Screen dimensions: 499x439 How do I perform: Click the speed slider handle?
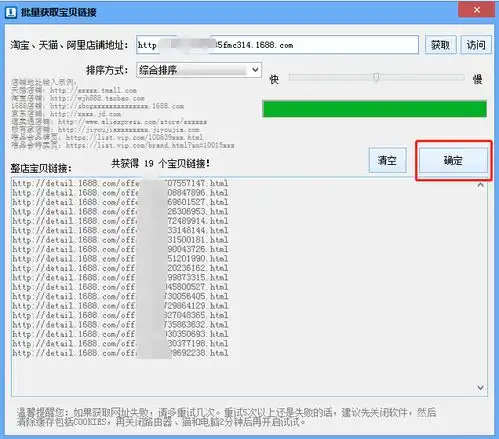[x=376, y=77]
